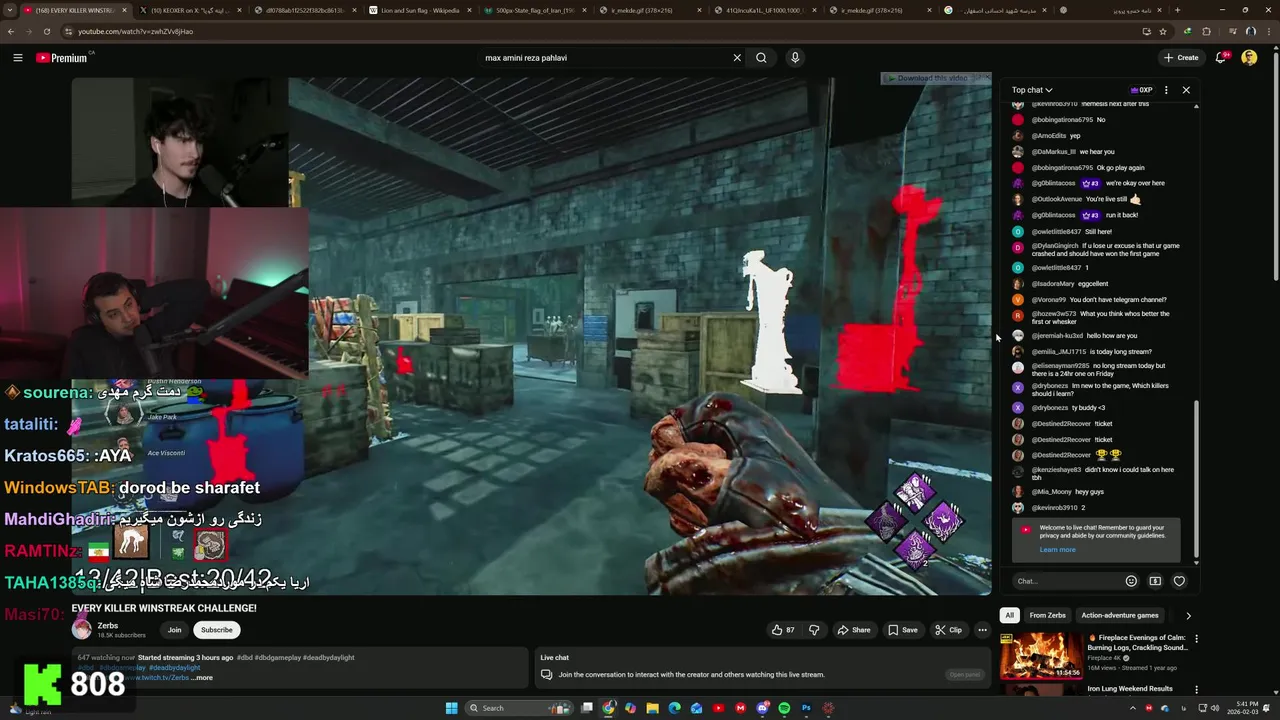1280x720 pixels.
Task: Join the Zerbs channel membership
Action: click(174, 630)
